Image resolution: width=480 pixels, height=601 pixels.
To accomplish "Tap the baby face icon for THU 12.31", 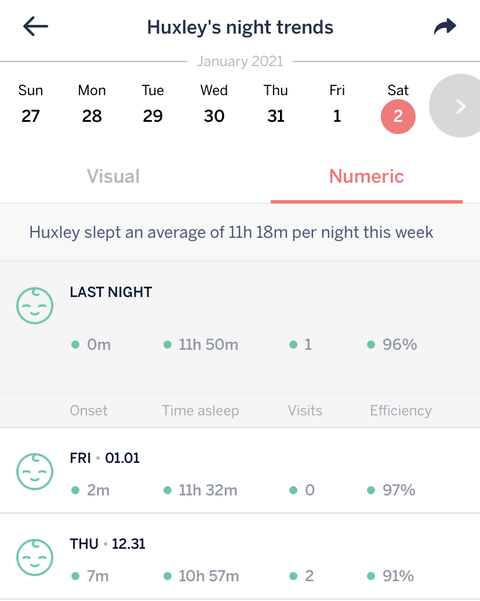I will tap(35, 557).
